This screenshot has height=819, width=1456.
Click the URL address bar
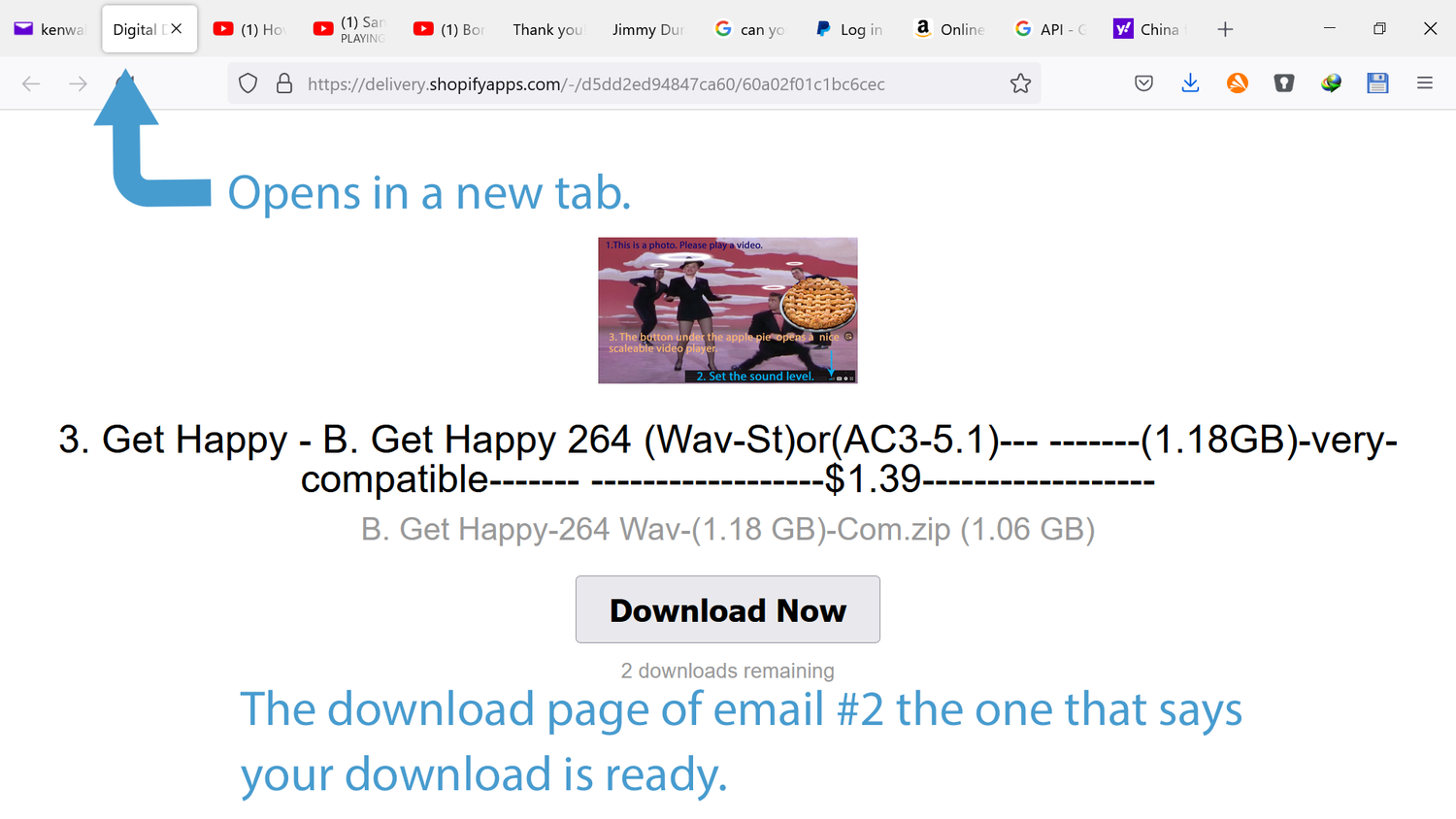pyautogui.click(x=631, y=83)
